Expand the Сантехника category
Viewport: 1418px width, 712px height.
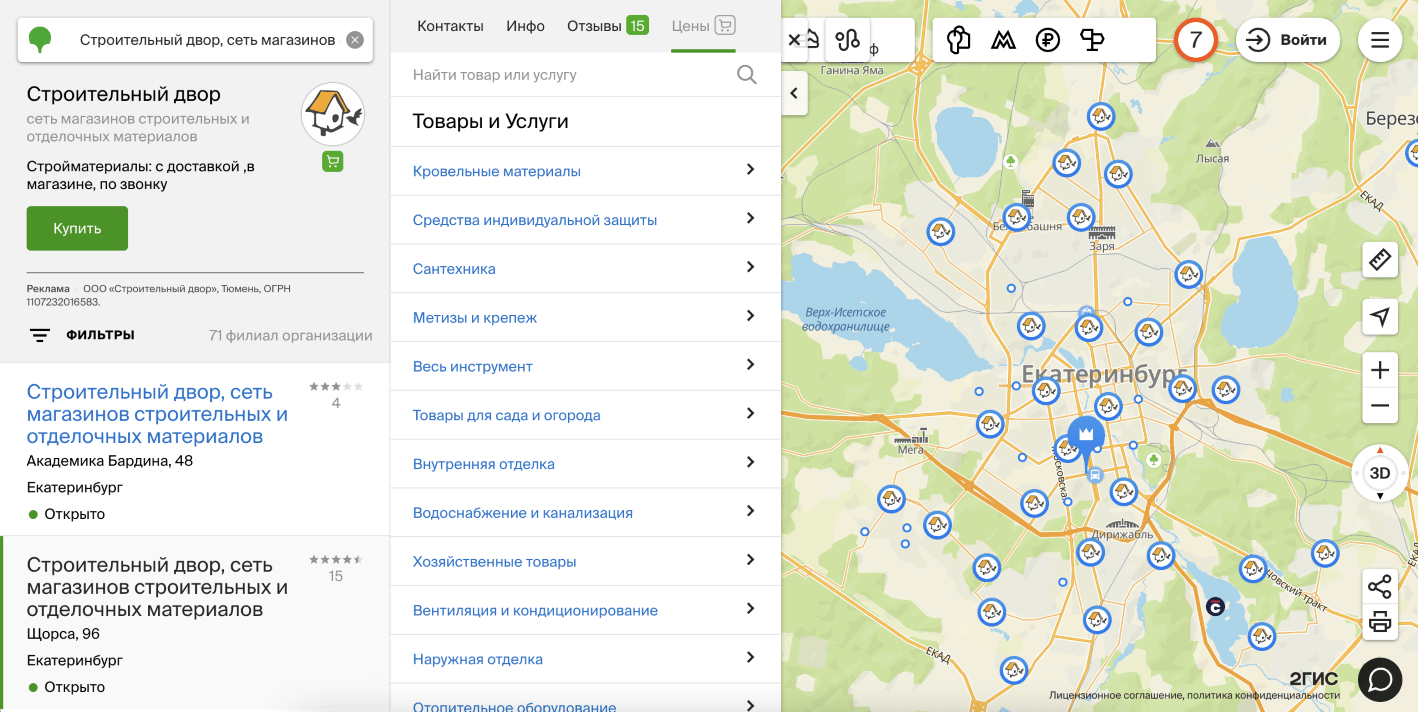[584, 268]
